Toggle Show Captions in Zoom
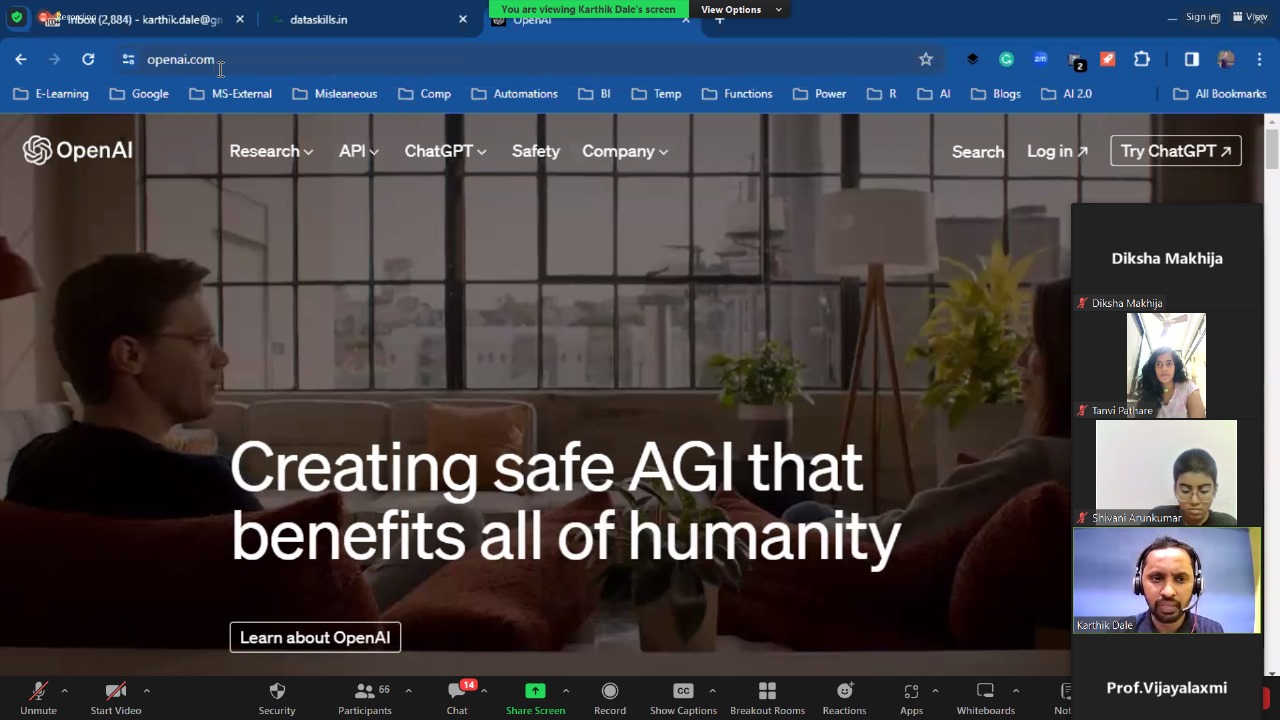The height and width of the screenshot is (720, 1280). tap(683, 698)
